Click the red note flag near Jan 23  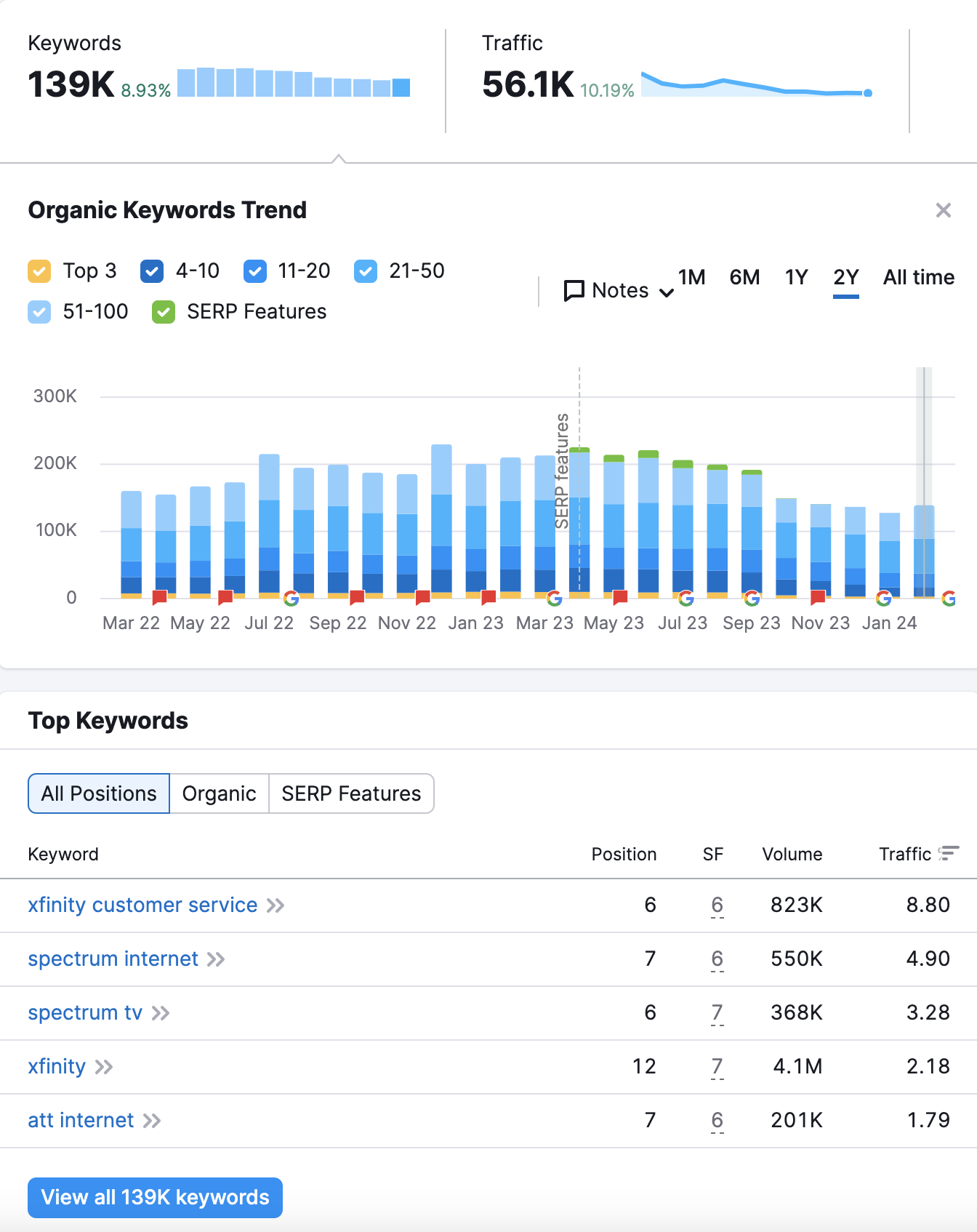pos(488,598)
